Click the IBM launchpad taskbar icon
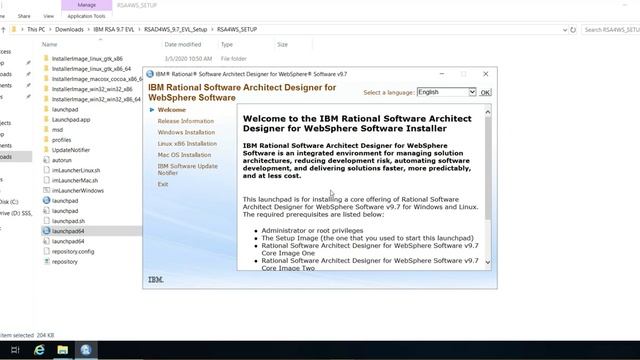The height and width of the screenshot is (360, 640). pyautogui.click(x=86, y=350)
